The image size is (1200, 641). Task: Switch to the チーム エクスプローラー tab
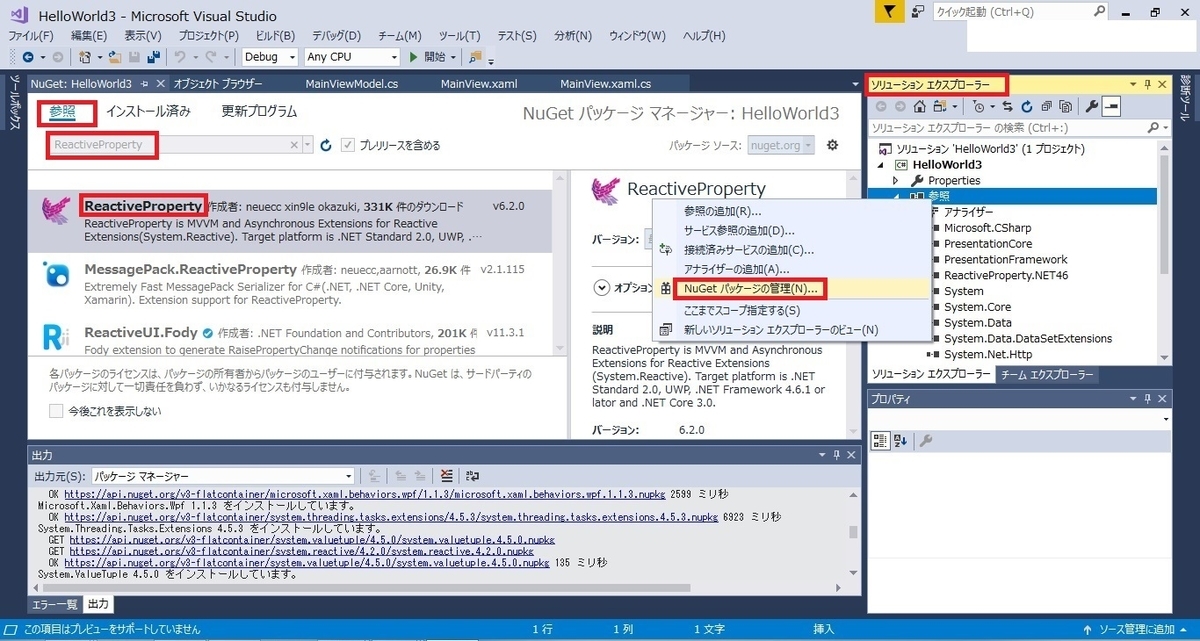click(1046, 375)
